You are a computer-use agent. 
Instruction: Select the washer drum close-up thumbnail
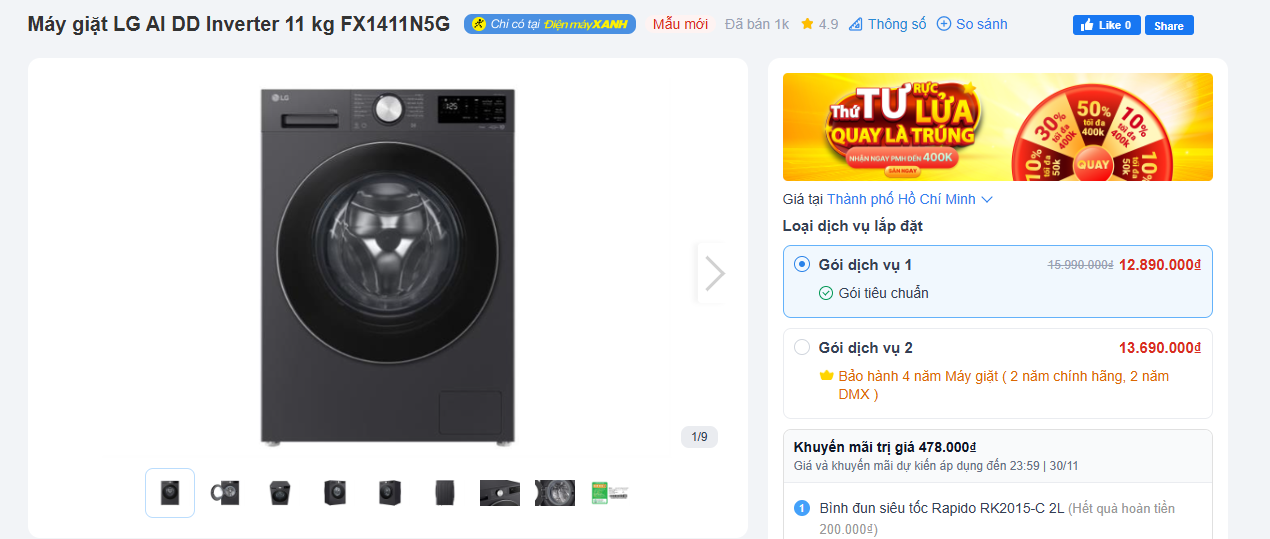pyautogui.click(x=554, y=493)
